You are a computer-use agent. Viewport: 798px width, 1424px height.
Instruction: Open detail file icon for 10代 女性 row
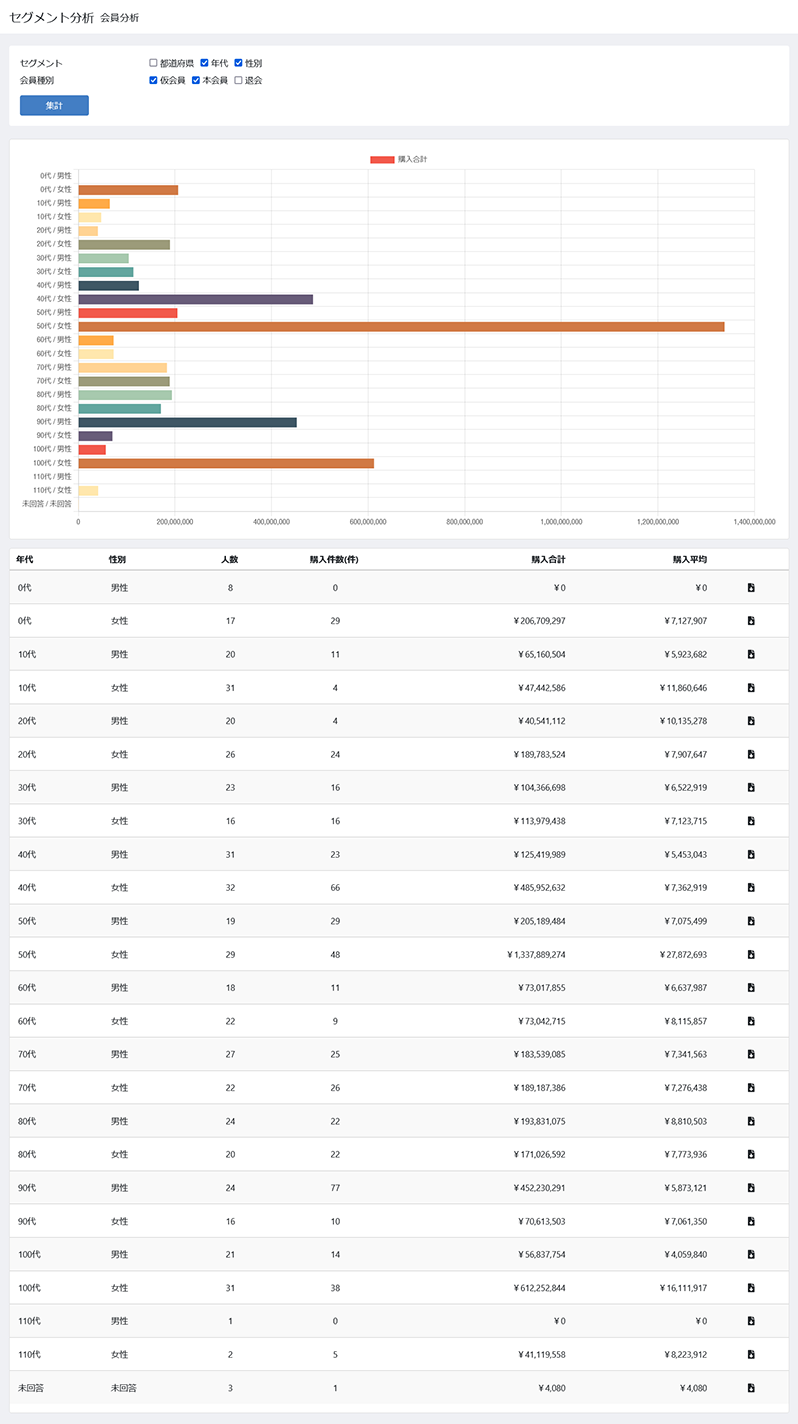[x=751, y=688]
